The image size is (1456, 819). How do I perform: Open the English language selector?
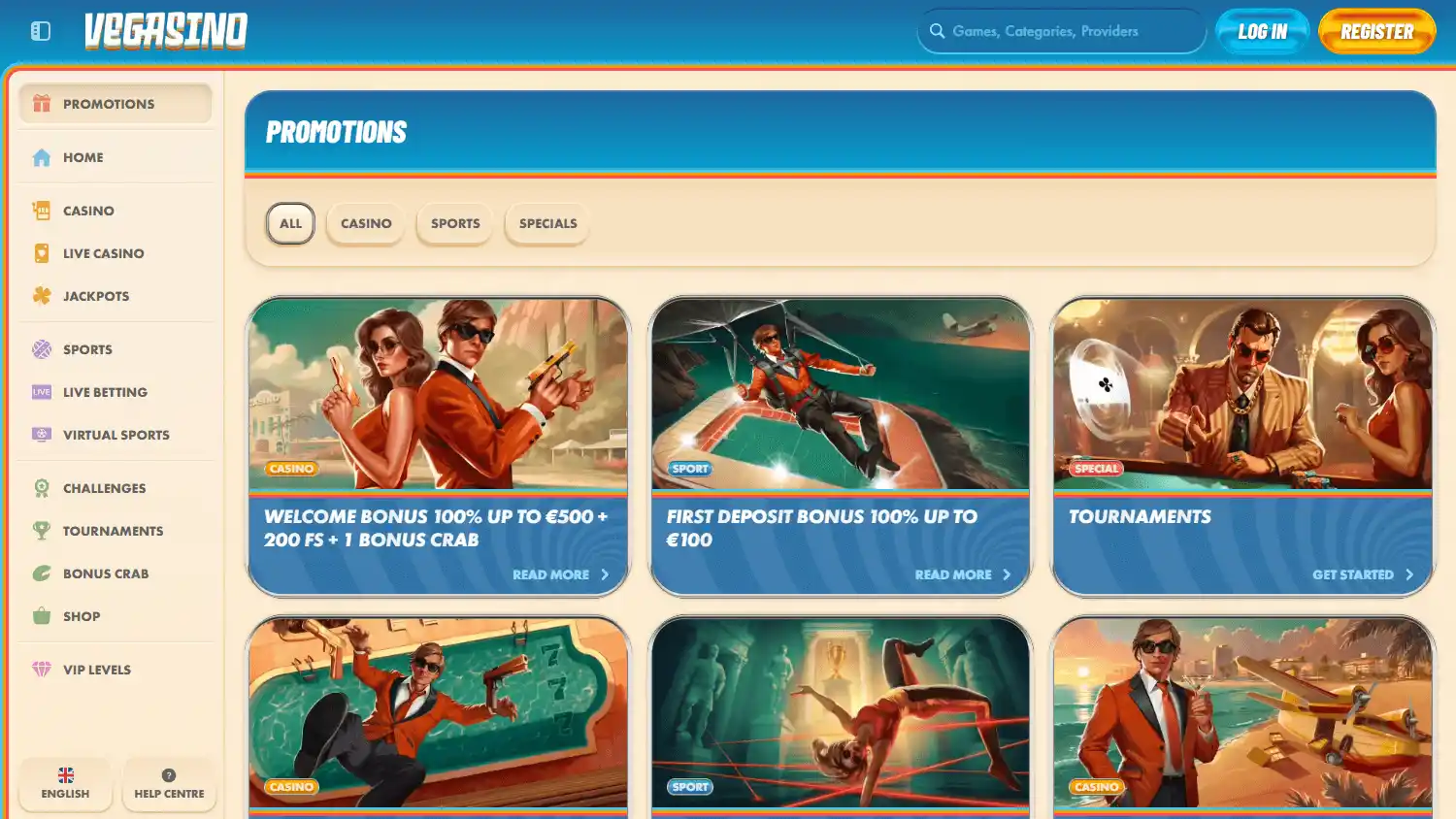[x=66, y=784]
